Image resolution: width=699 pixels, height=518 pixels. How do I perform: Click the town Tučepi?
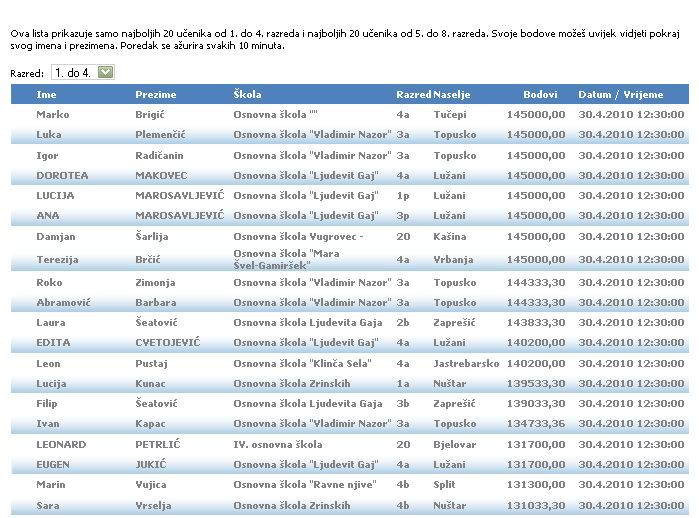pyautogui.click(x=450, y=115)
